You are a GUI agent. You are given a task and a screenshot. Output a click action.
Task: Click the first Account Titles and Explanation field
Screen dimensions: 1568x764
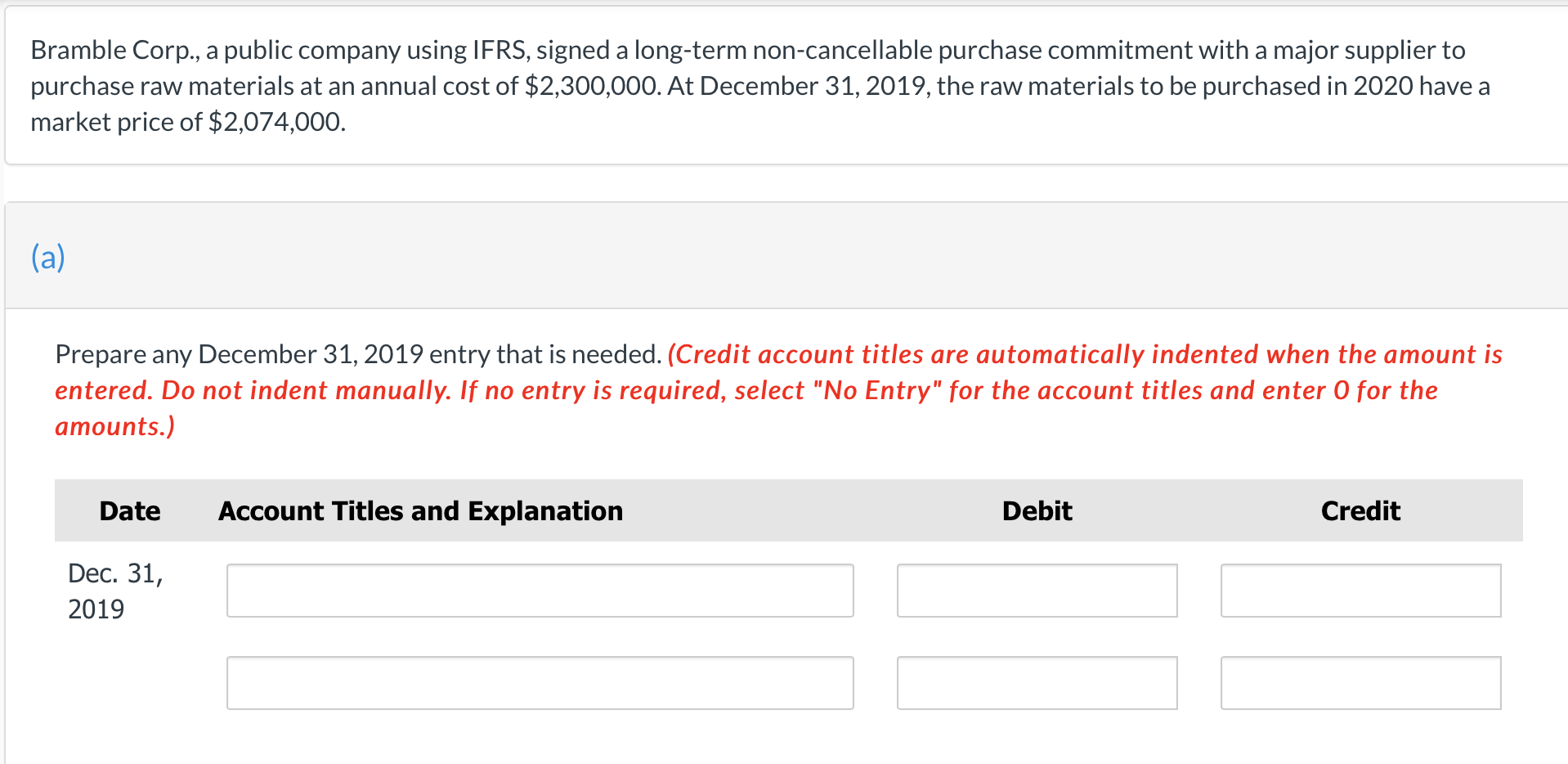coord(540,590)
